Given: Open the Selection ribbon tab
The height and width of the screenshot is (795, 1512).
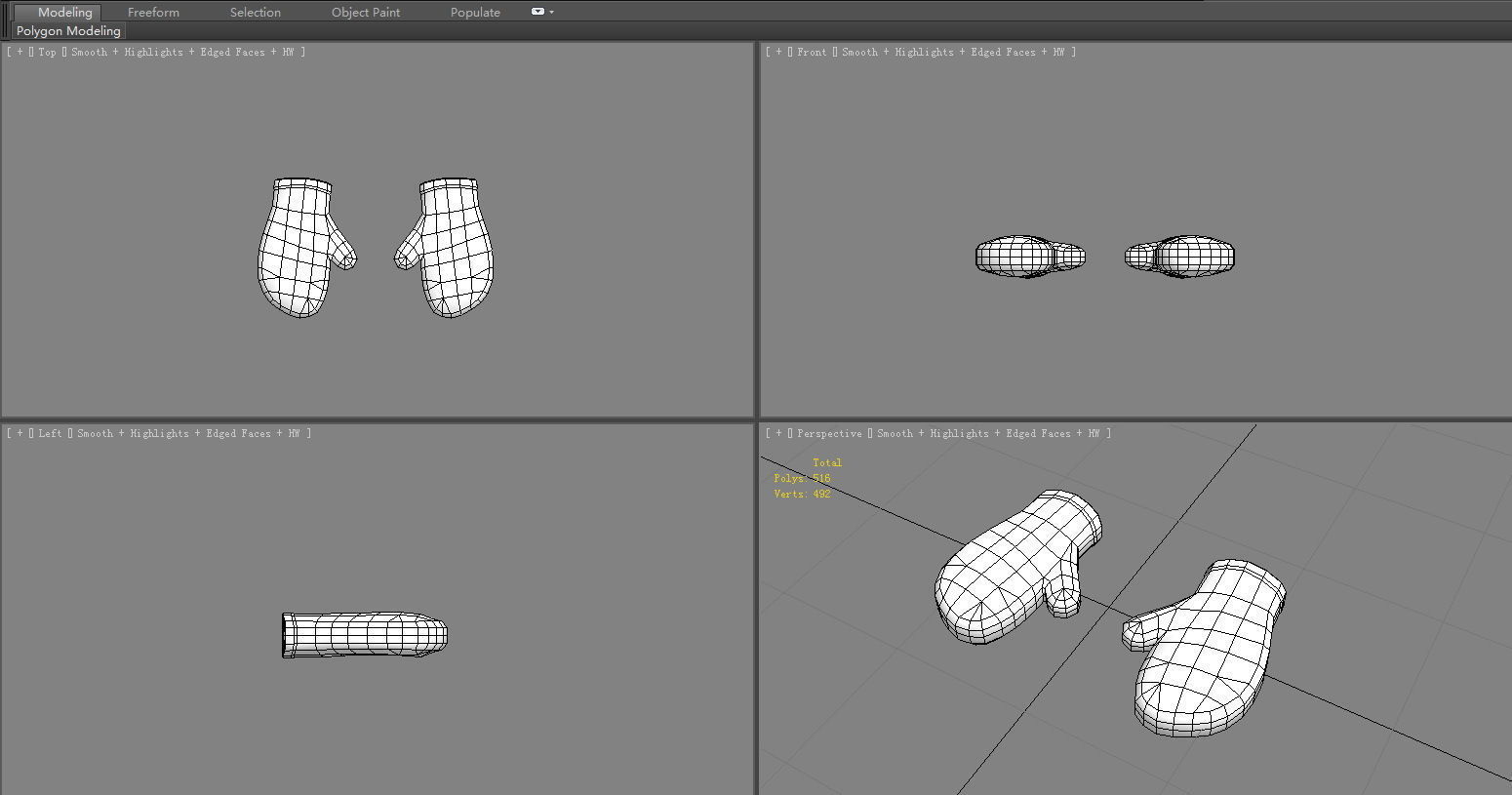Looking at the screenshot, I should pyautogui.click(x=256, y=12).
